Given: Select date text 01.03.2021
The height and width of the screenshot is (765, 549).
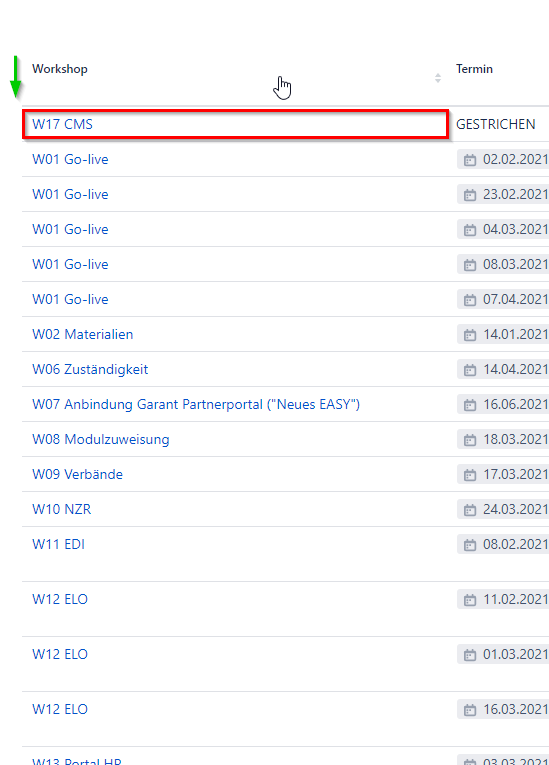Looking at the screenshot, I should point(516,654).
